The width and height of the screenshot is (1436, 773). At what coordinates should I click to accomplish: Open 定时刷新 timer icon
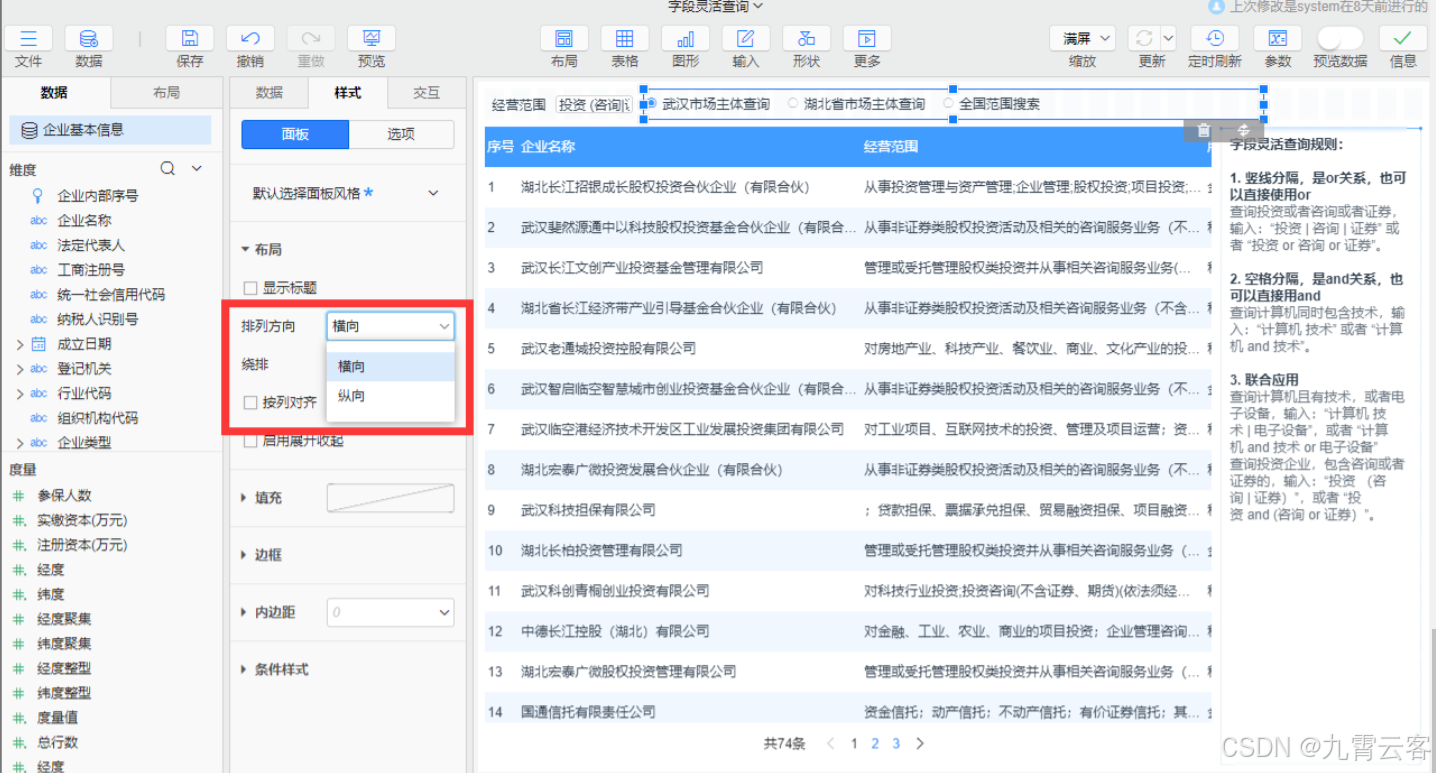point(1215,38)
